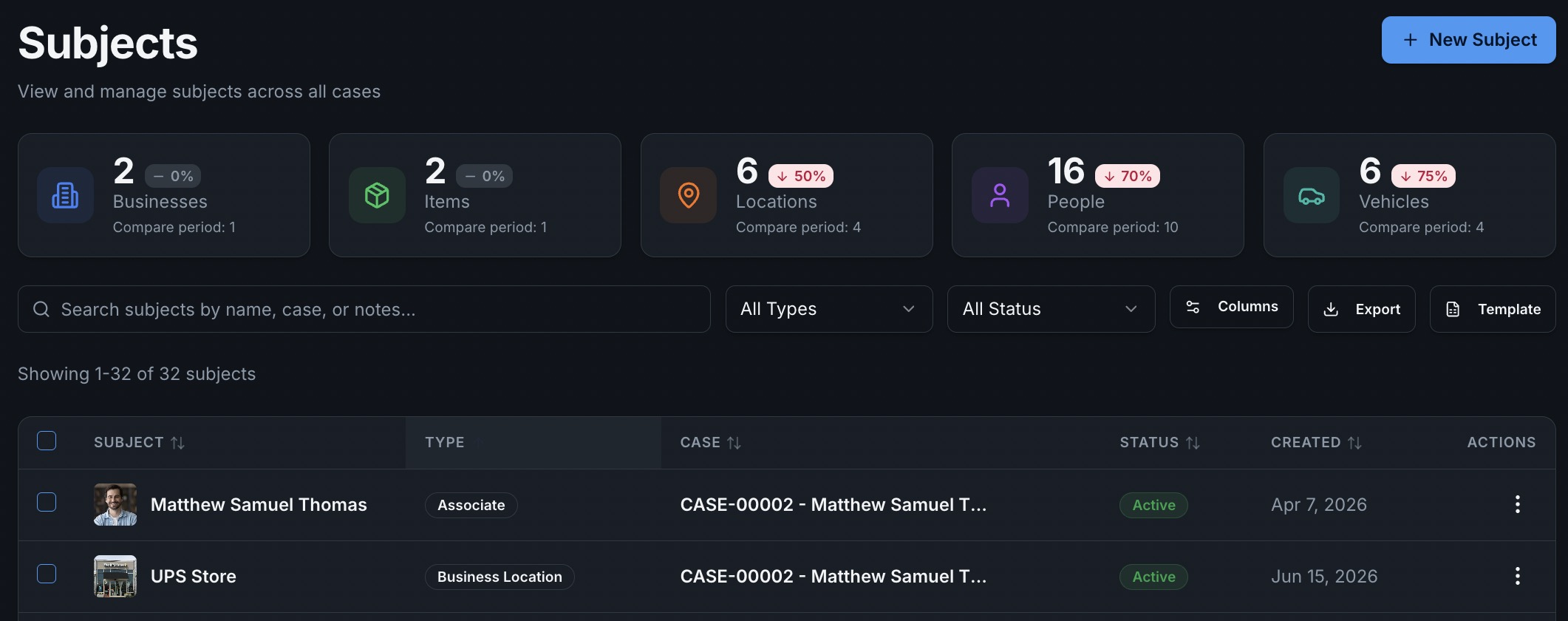Select the Vehicles stat card
1568x621 pixels.
(x=1410, y=195)
